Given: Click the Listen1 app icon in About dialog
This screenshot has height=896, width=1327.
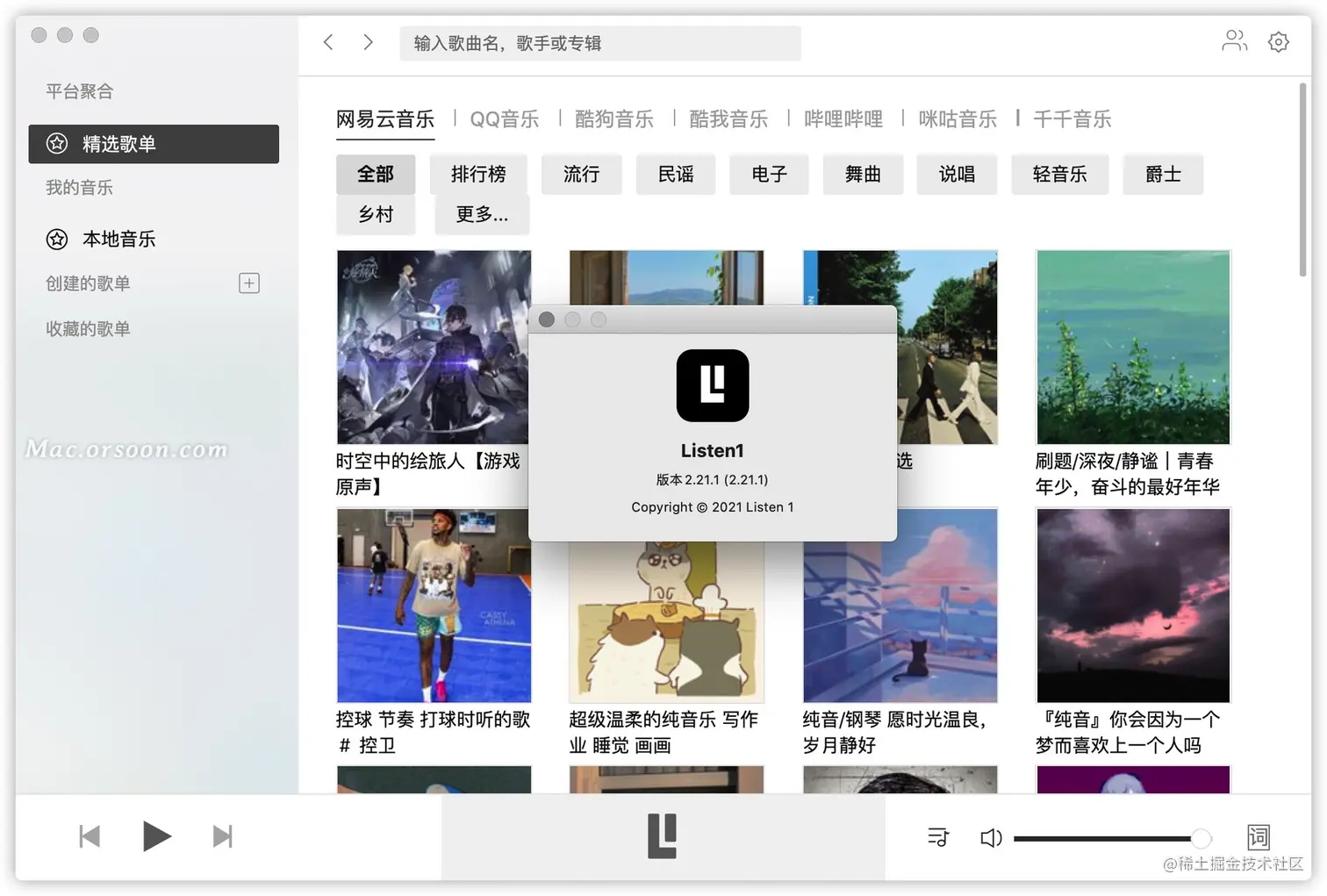Looking at the screenshot, I should coord(713,386).
